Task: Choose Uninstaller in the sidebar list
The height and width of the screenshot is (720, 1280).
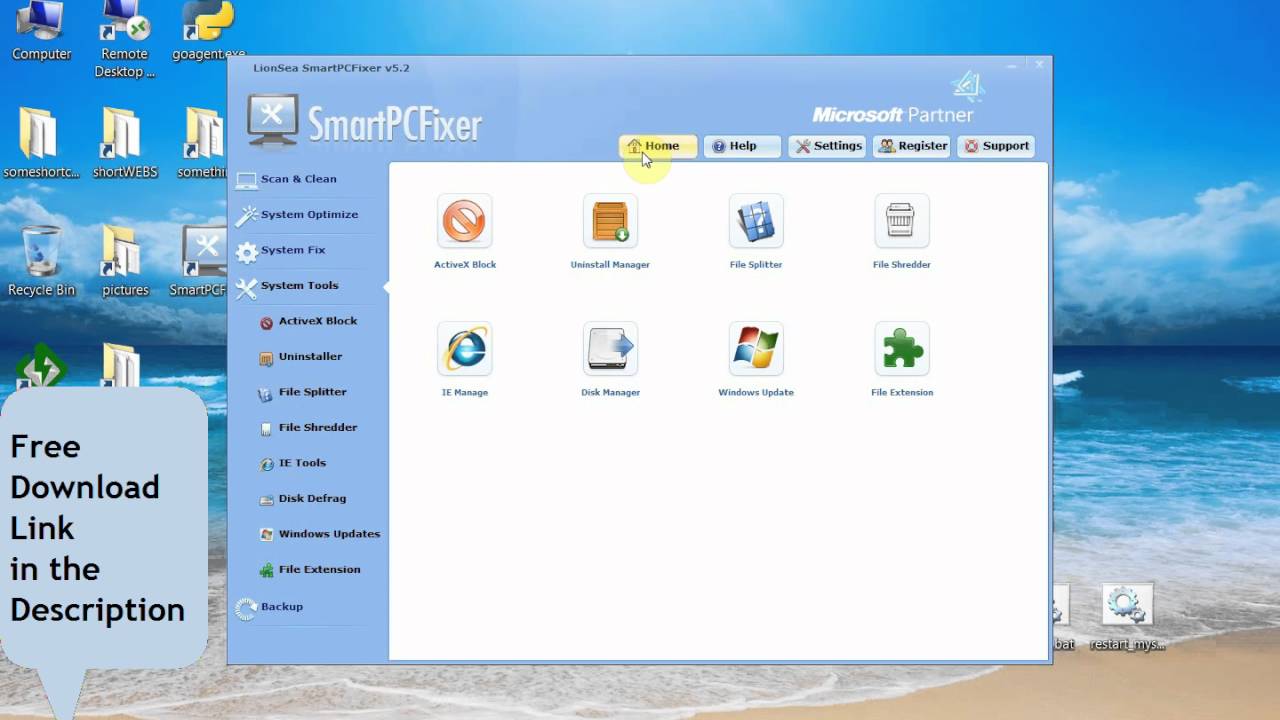Action: tap(301, 357)
